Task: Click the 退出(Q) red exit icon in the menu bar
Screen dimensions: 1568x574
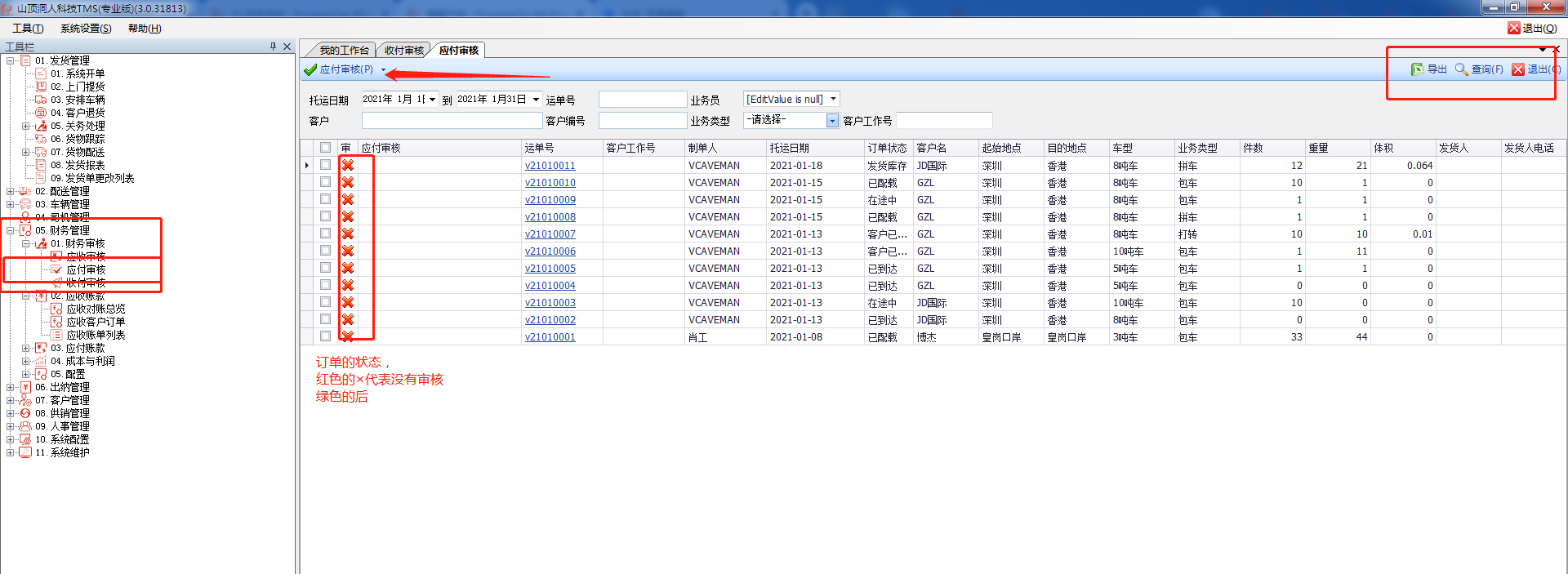Action: point(1513,28)
